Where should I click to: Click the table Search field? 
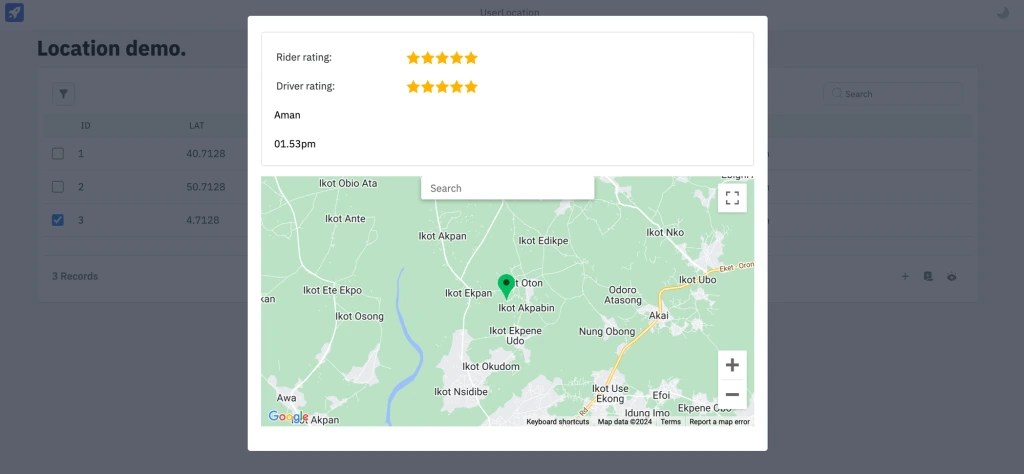[893, 94]
